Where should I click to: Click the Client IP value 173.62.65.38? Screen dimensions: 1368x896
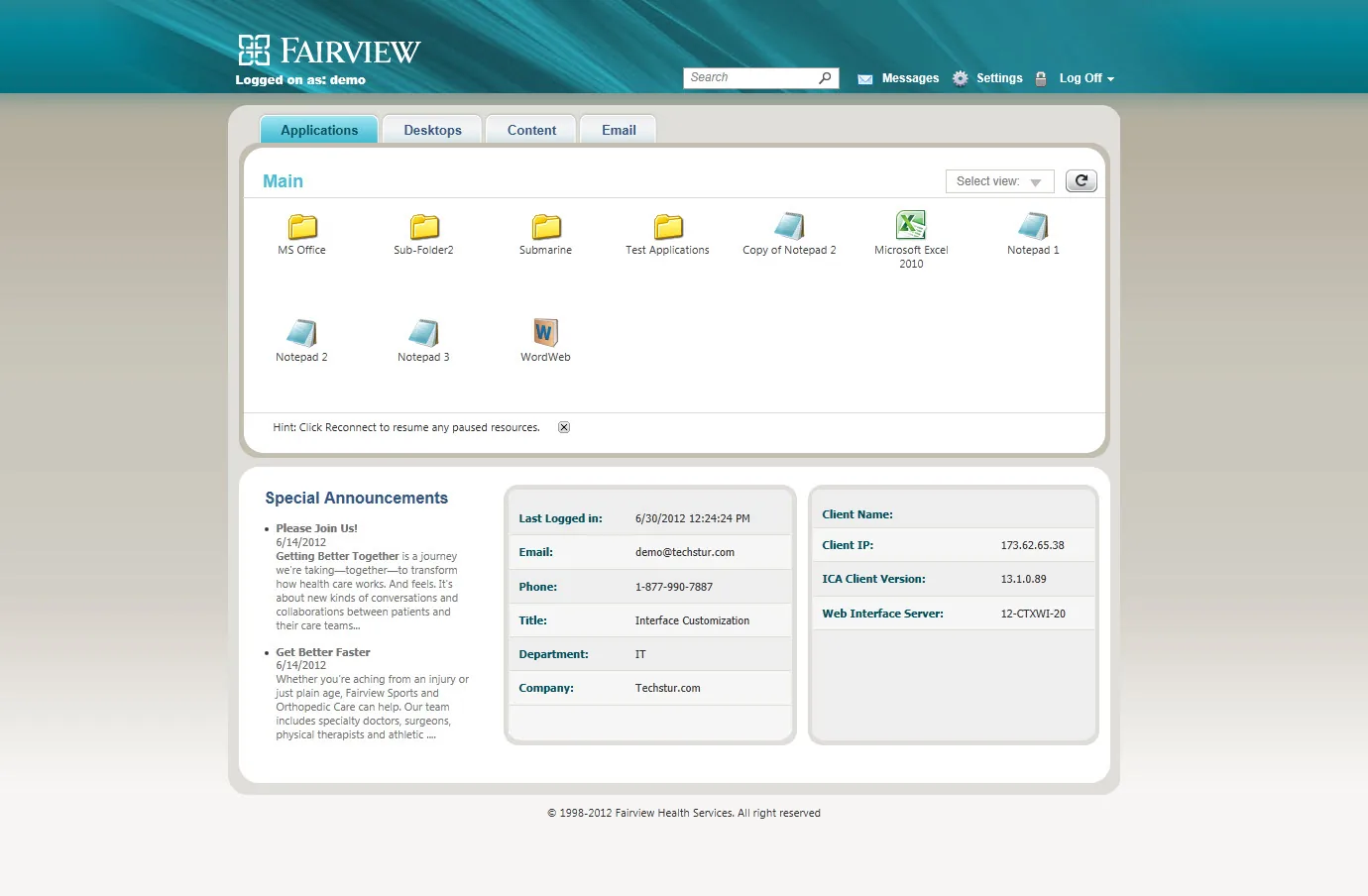coord(1032,545)
